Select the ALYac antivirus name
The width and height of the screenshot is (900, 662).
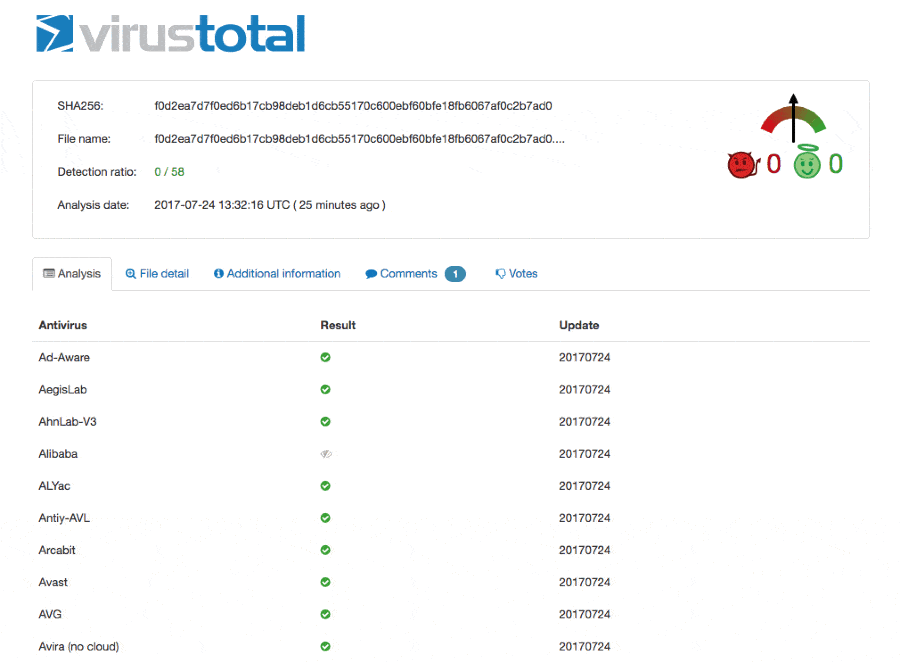coord(54,486)
